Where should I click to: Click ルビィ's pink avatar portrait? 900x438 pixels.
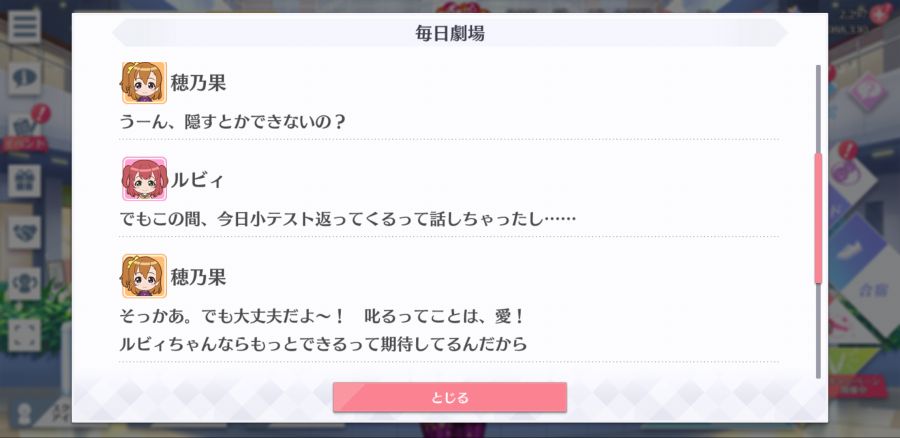pos(144,179)
